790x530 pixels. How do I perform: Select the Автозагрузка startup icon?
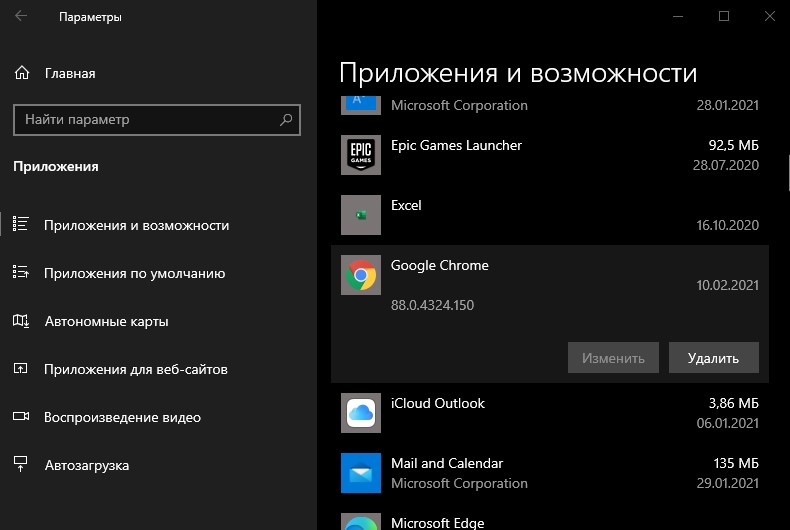click(21, 464)
